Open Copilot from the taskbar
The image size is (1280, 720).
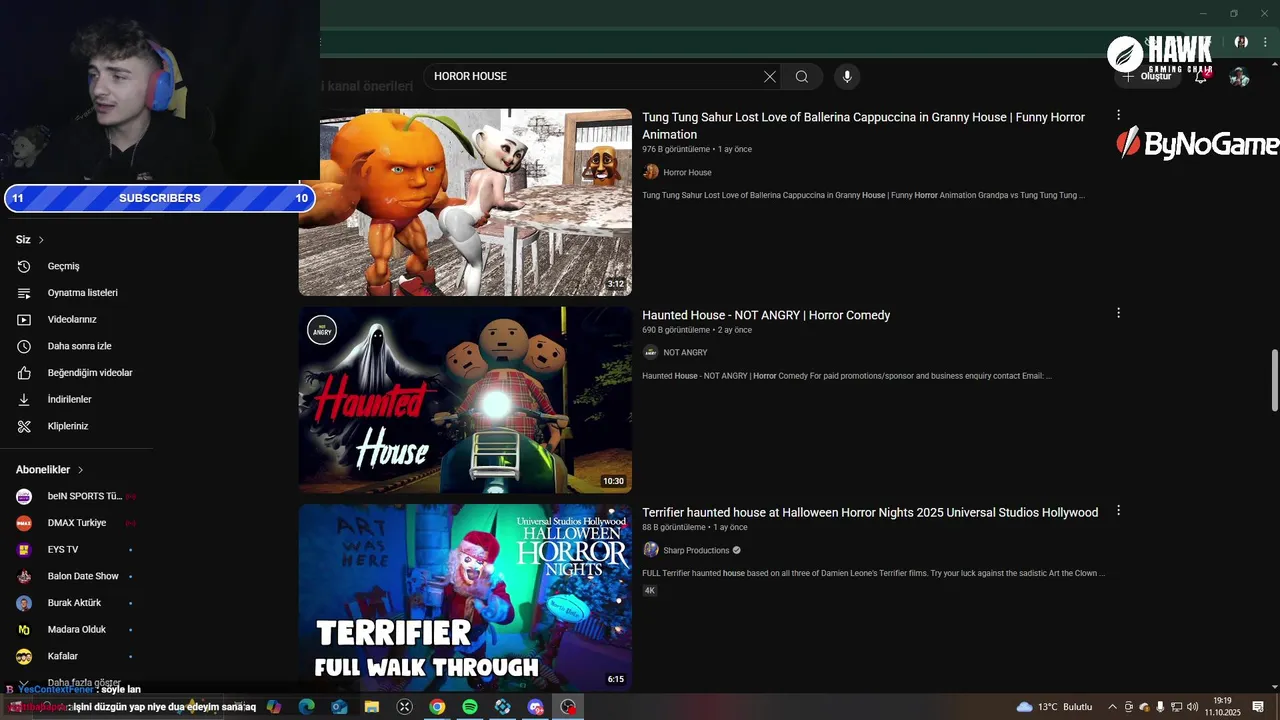pos(274,707)
